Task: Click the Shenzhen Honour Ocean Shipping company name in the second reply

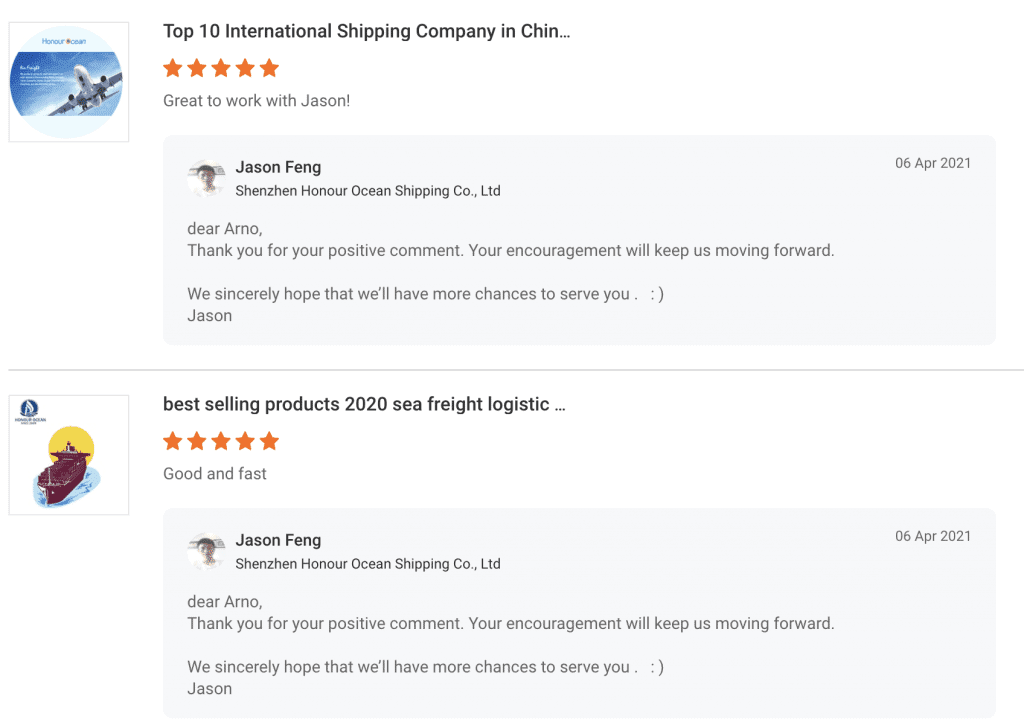Action: click(x=367, y=563)
